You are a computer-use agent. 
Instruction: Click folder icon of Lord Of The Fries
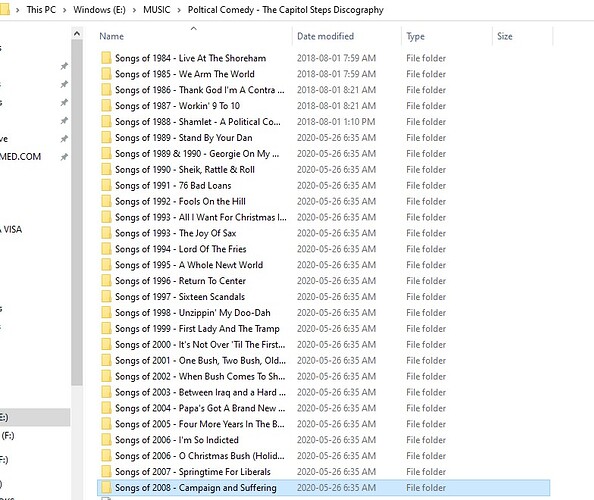[106, 249]
